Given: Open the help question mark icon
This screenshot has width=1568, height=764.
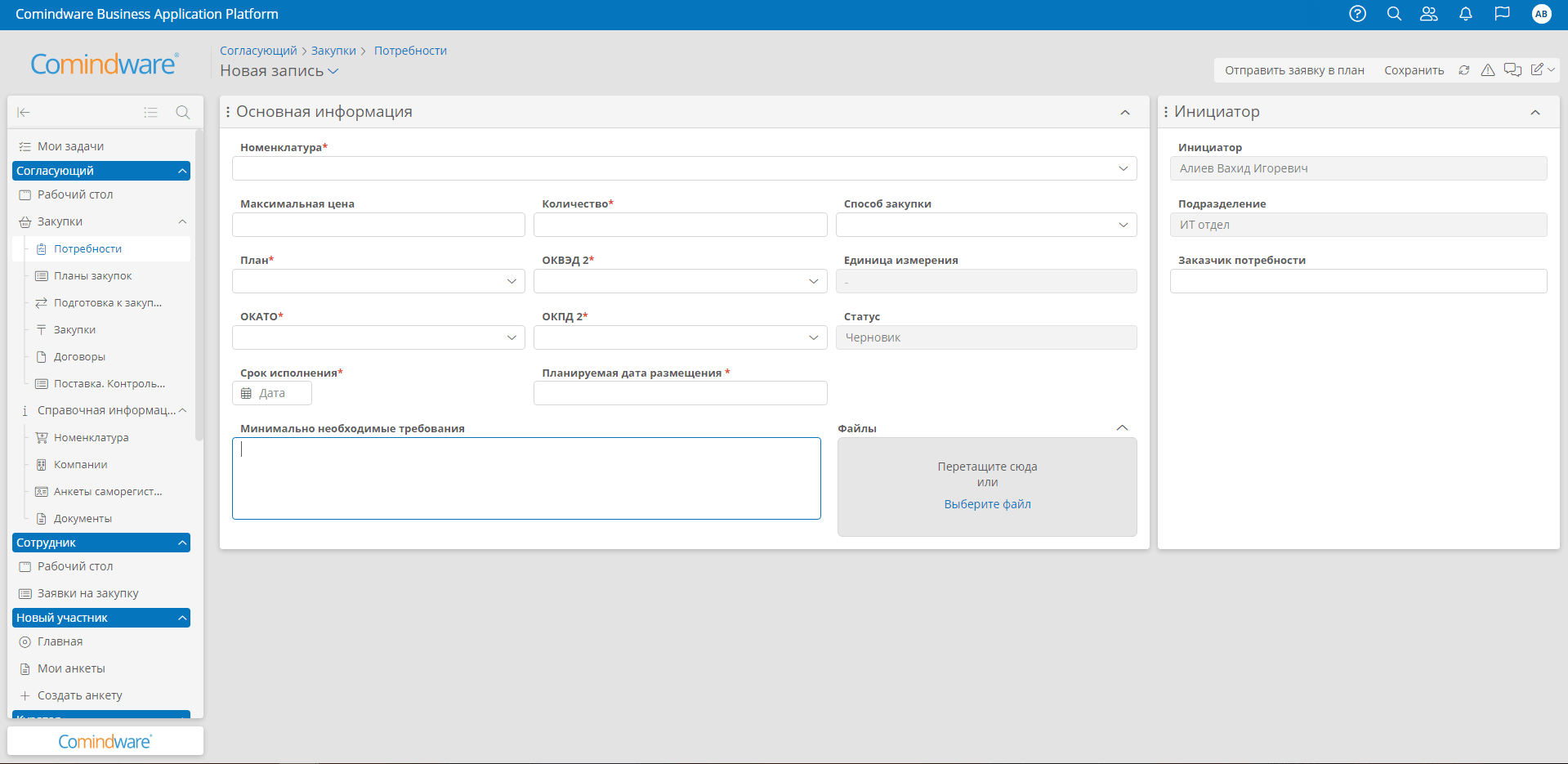Looking at the screenshot, I should pyautogui.click(x=1357, y=14).
